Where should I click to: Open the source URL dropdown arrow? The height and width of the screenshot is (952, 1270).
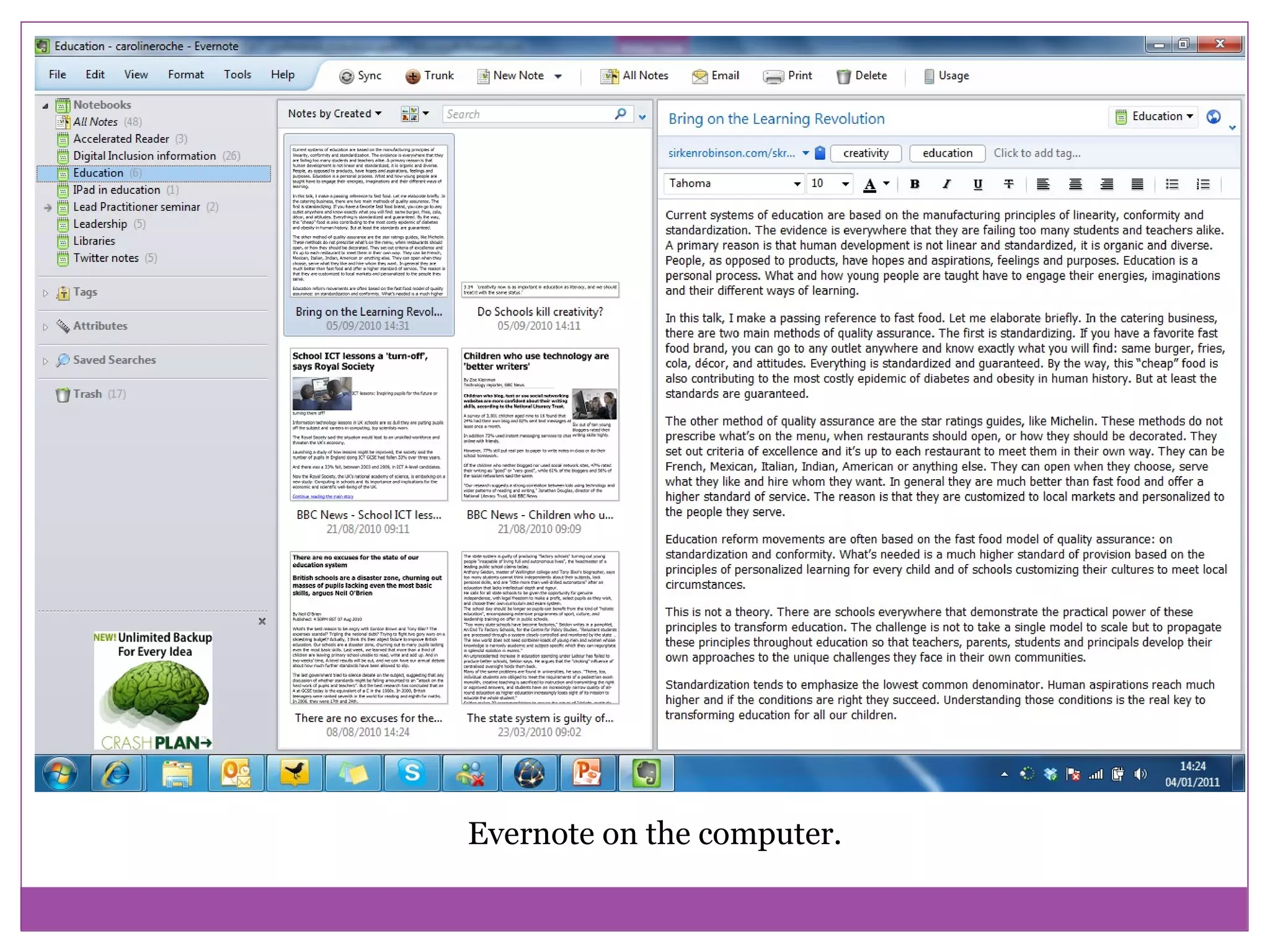pyautogui.click(x=805, y=153)
